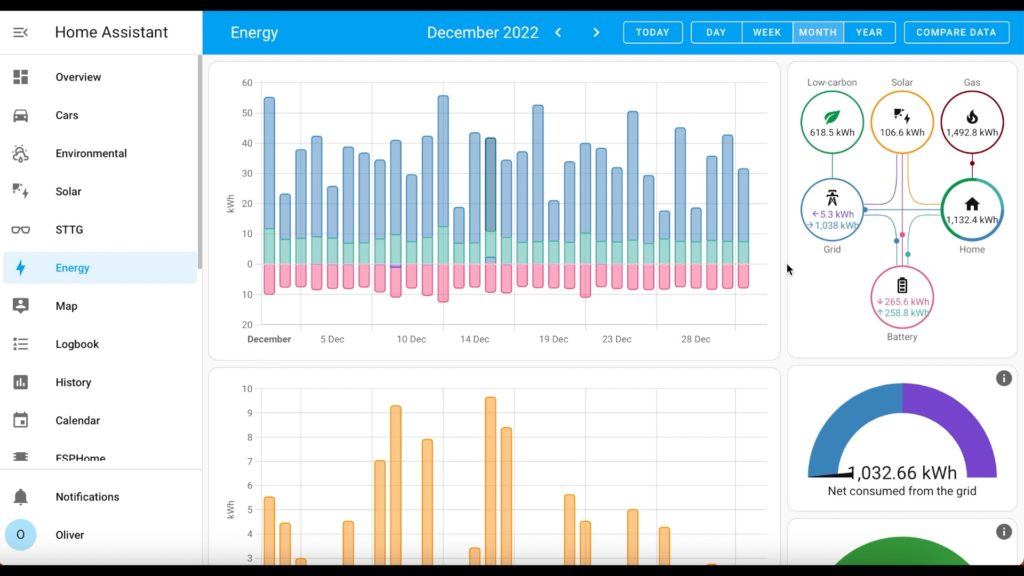Click the Low-carbon leaf circle

[x=831, y=122]
